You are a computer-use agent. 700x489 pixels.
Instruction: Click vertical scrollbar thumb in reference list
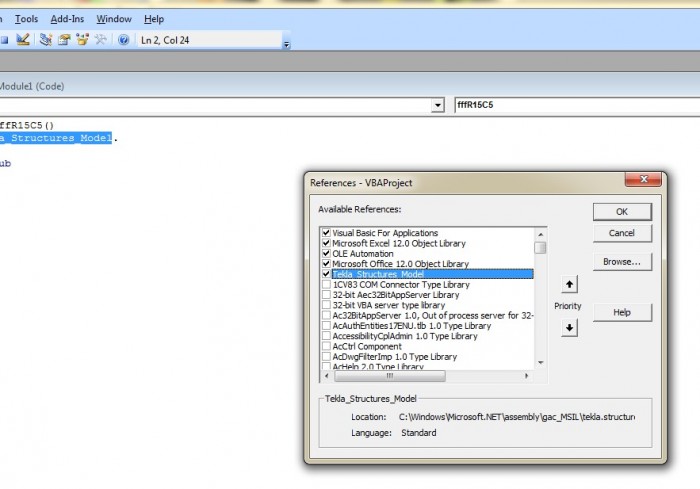click(541, 247)
